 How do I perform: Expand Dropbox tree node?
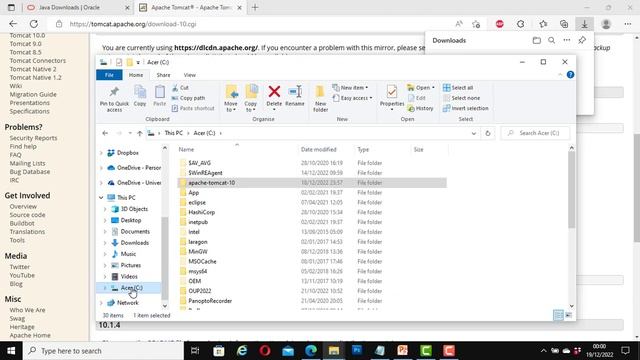coord(101,153)
